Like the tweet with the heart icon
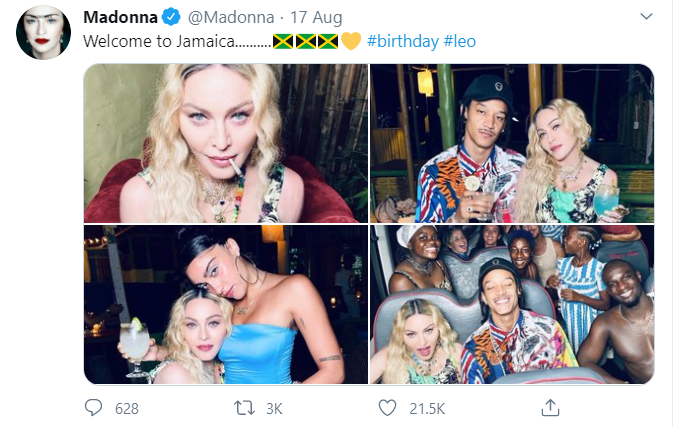678x427 pixels. (387, 408)
